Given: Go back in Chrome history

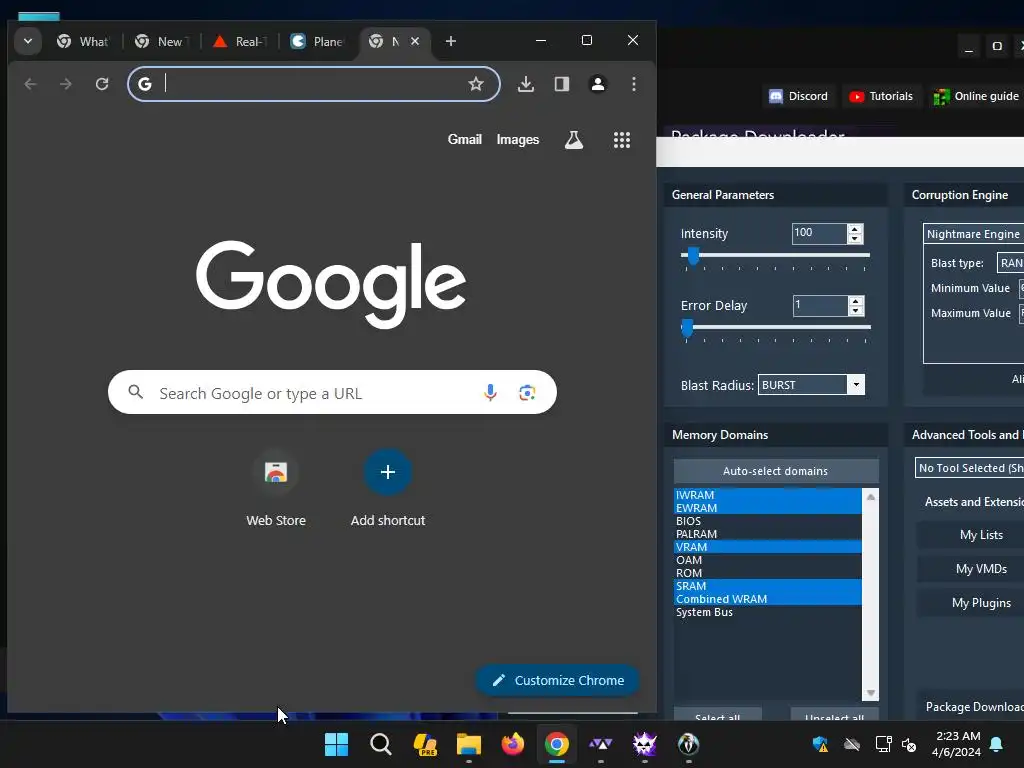Looking at the screenshot, I should [x=30, y=84].
